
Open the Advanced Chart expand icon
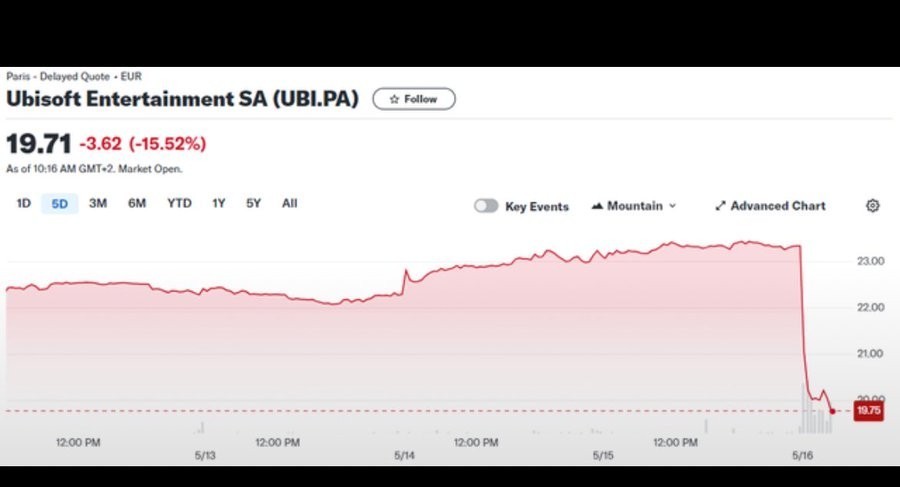720,206
